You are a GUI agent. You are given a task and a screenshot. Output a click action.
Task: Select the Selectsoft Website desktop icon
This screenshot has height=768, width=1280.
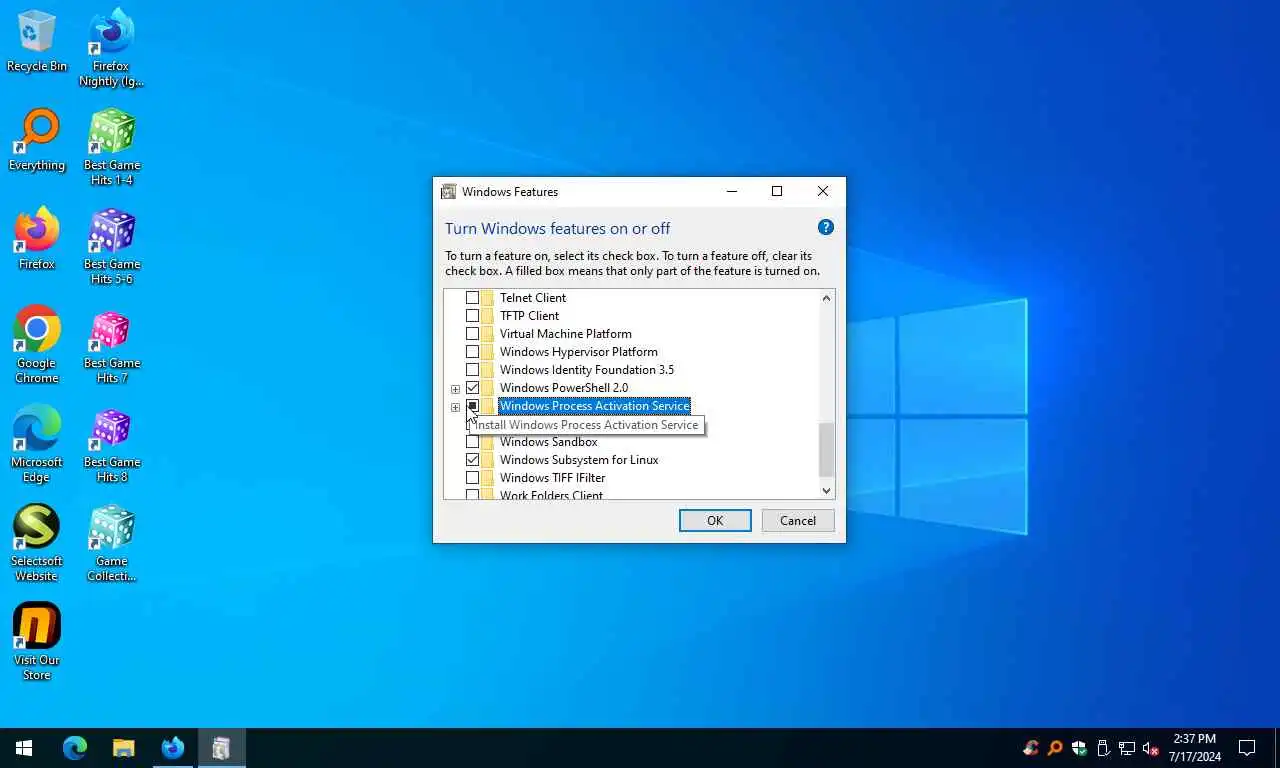[x=37, y=543]
